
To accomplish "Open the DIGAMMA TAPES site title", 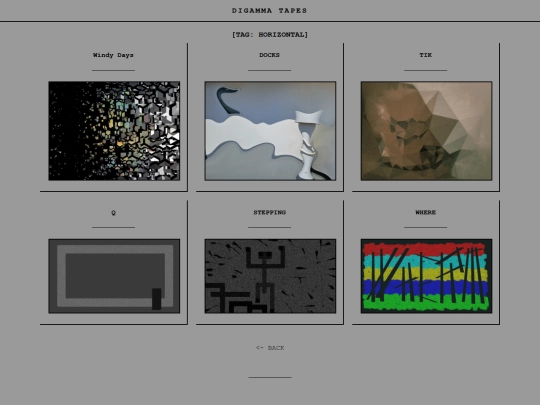I will tap(269, 11).
